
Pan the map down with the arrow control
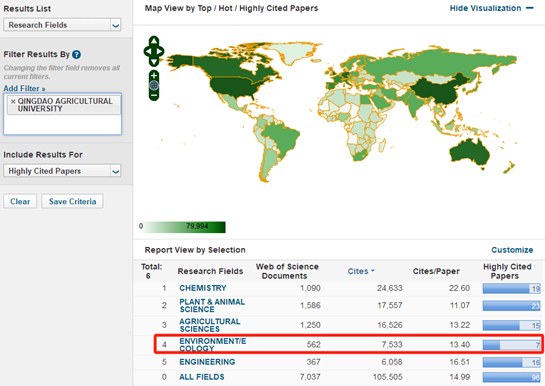pos(154,62)
